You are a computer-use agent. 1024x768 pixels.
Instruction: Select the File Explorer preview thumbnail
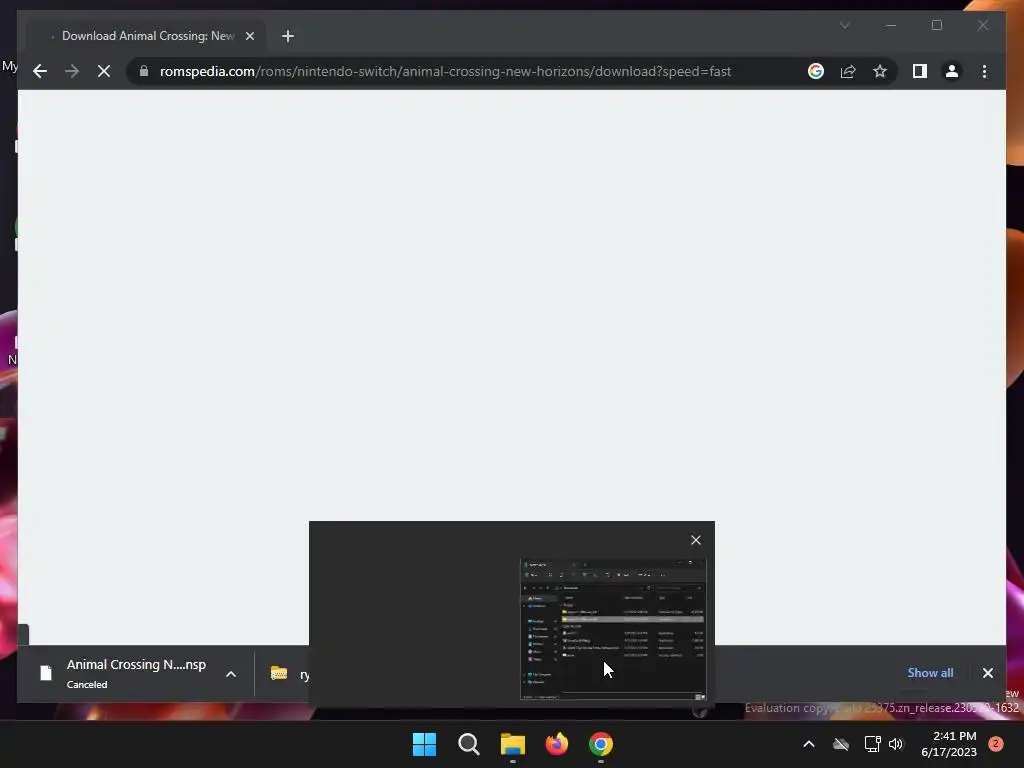click(613, 629)
